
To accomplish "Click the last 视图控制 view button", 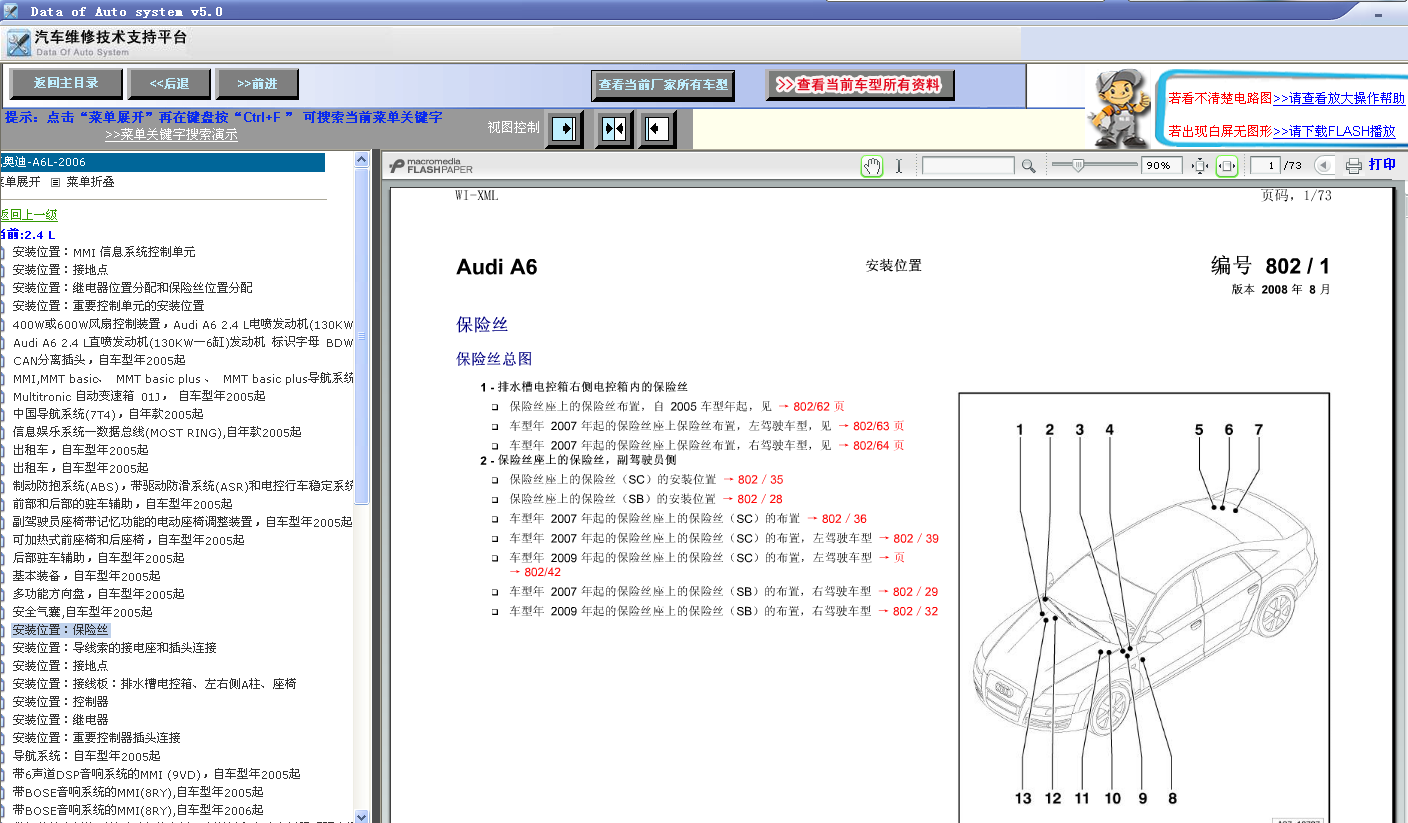I will point(658,129).
